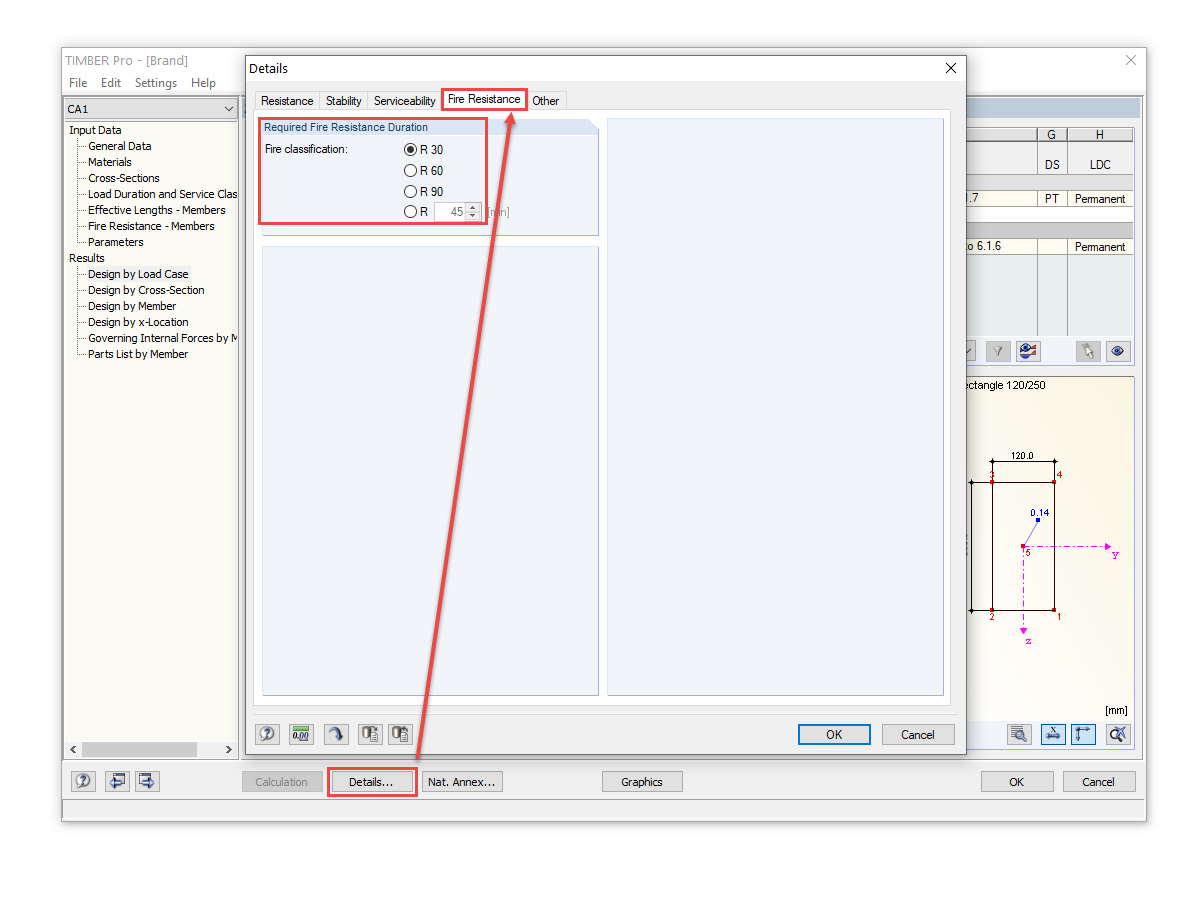This screenshot has width=1200, height=900.
Task: Open the Help menu
Action: tap(203, 83)
